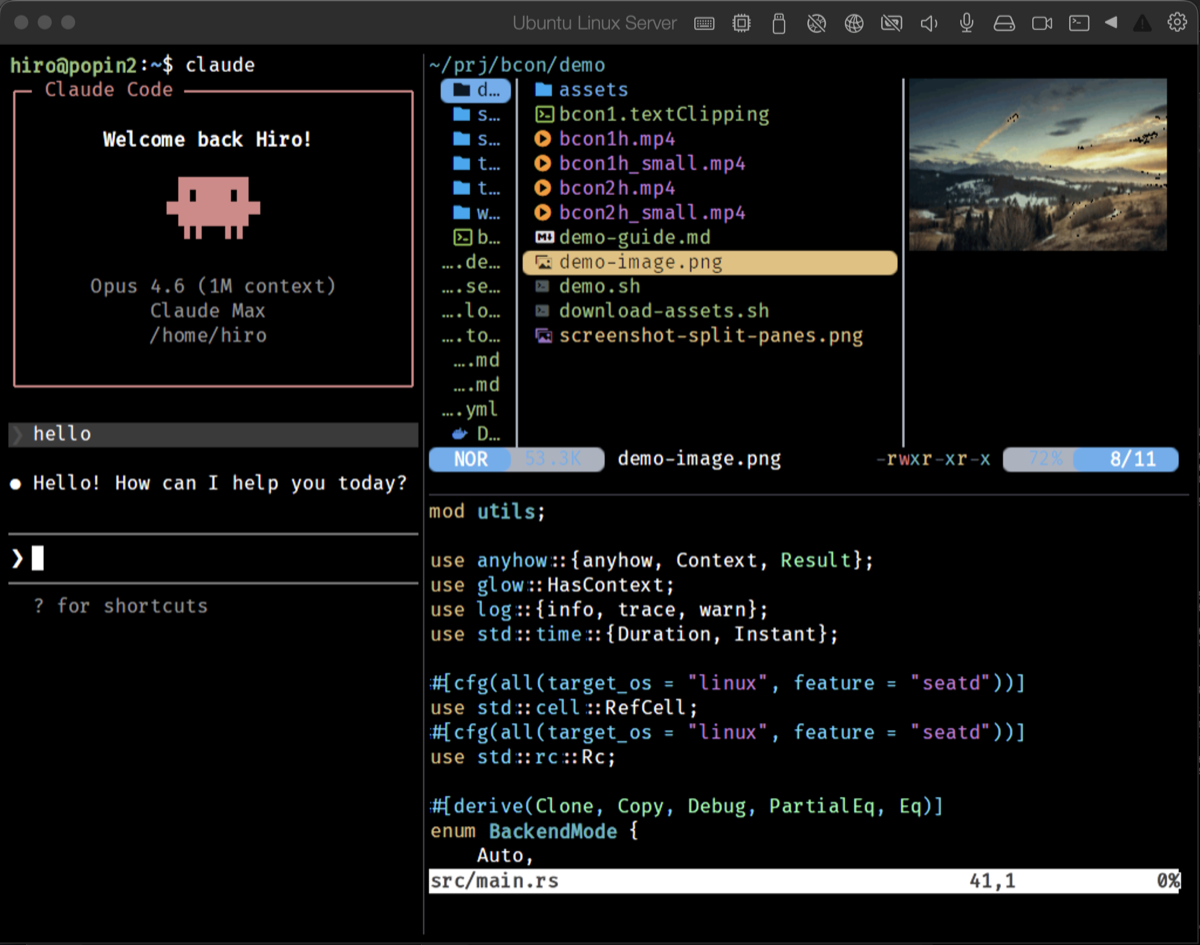Select bcon2h_small.mp4 in file list

tap(640, 212)
